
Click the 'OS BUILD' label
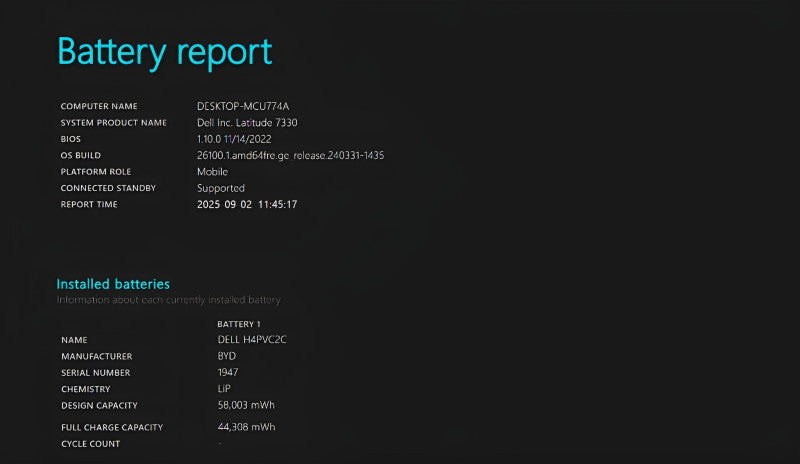(x=81, y=155)
